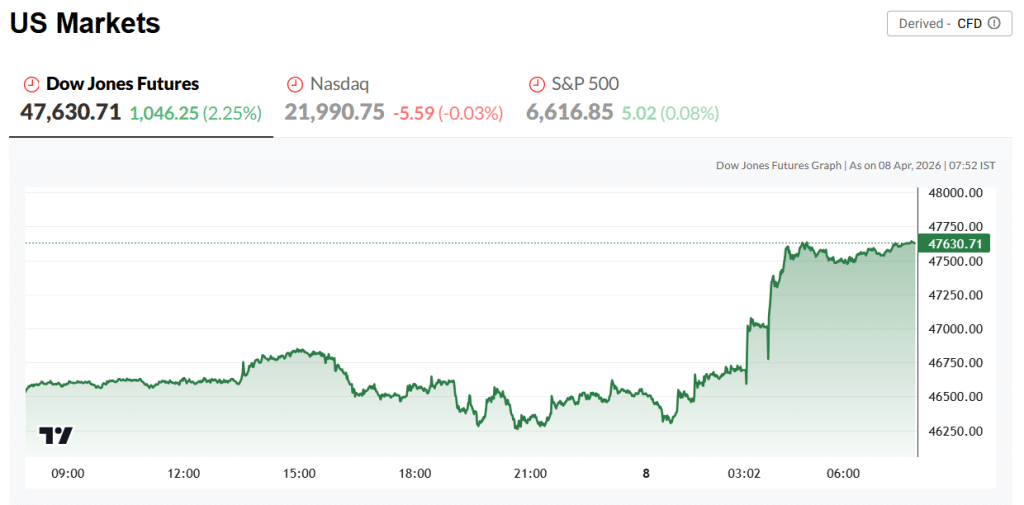This screenshot has width=1024, height=505.
Task: Select the S&P 500 tab
Action: [584, 84]
